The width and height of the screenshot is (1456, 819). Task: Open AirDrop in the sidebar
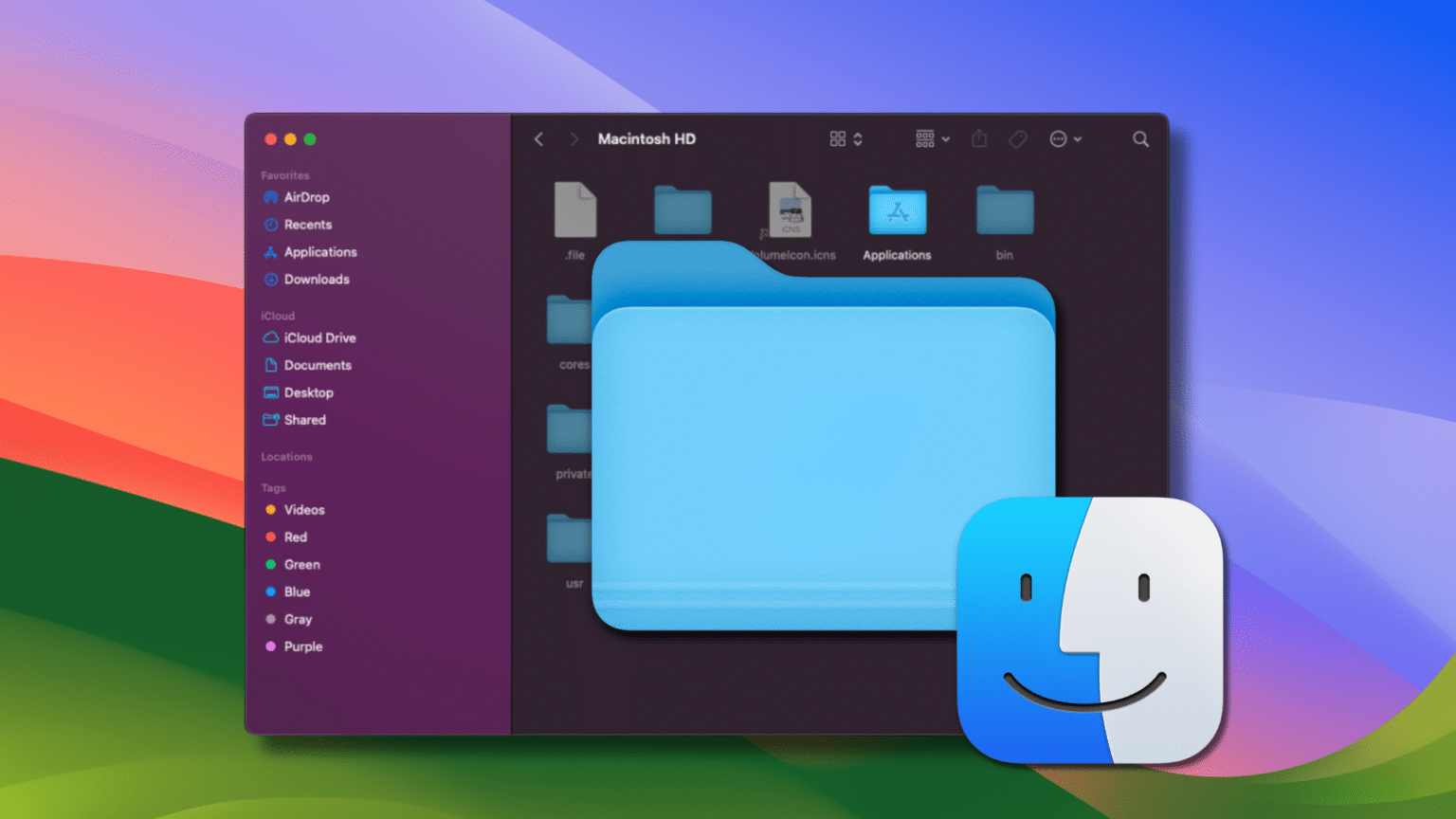coord(306,197)
